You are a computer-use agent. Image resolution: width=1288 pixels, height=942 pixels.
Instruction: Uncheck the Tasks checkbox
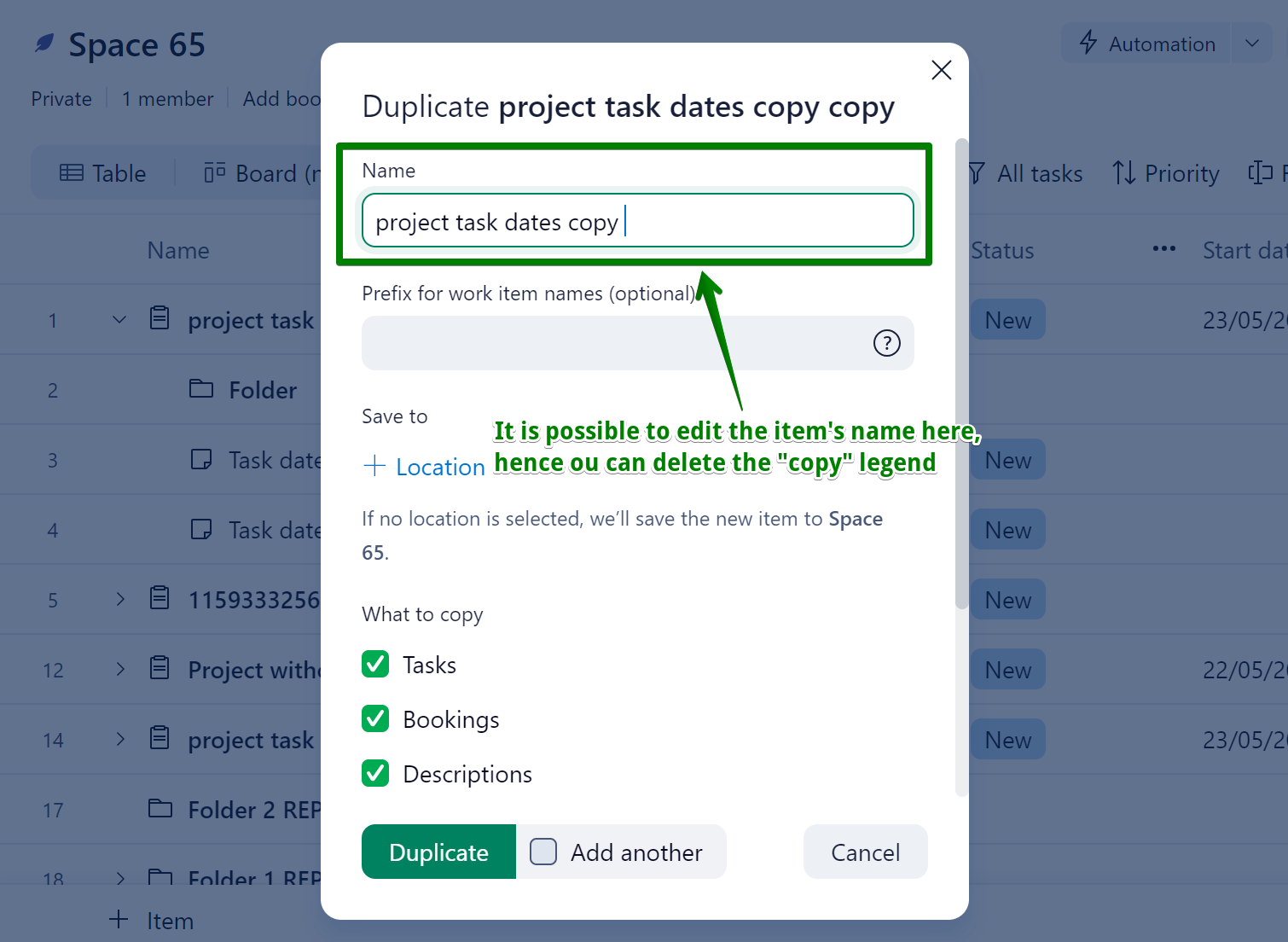point(375,664)
